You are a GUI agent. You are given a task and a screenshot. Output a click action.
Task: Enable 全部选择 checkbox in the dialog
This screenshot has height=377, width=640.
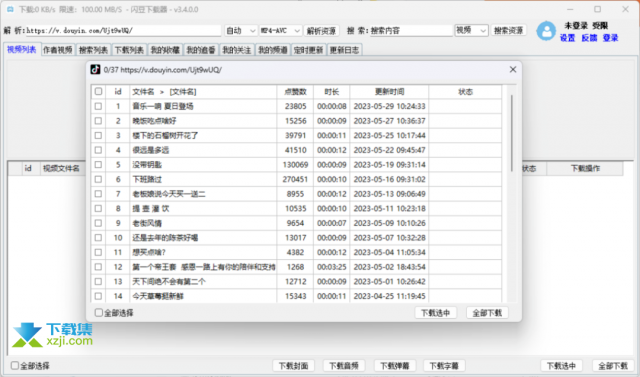click(x=99, y=313)
